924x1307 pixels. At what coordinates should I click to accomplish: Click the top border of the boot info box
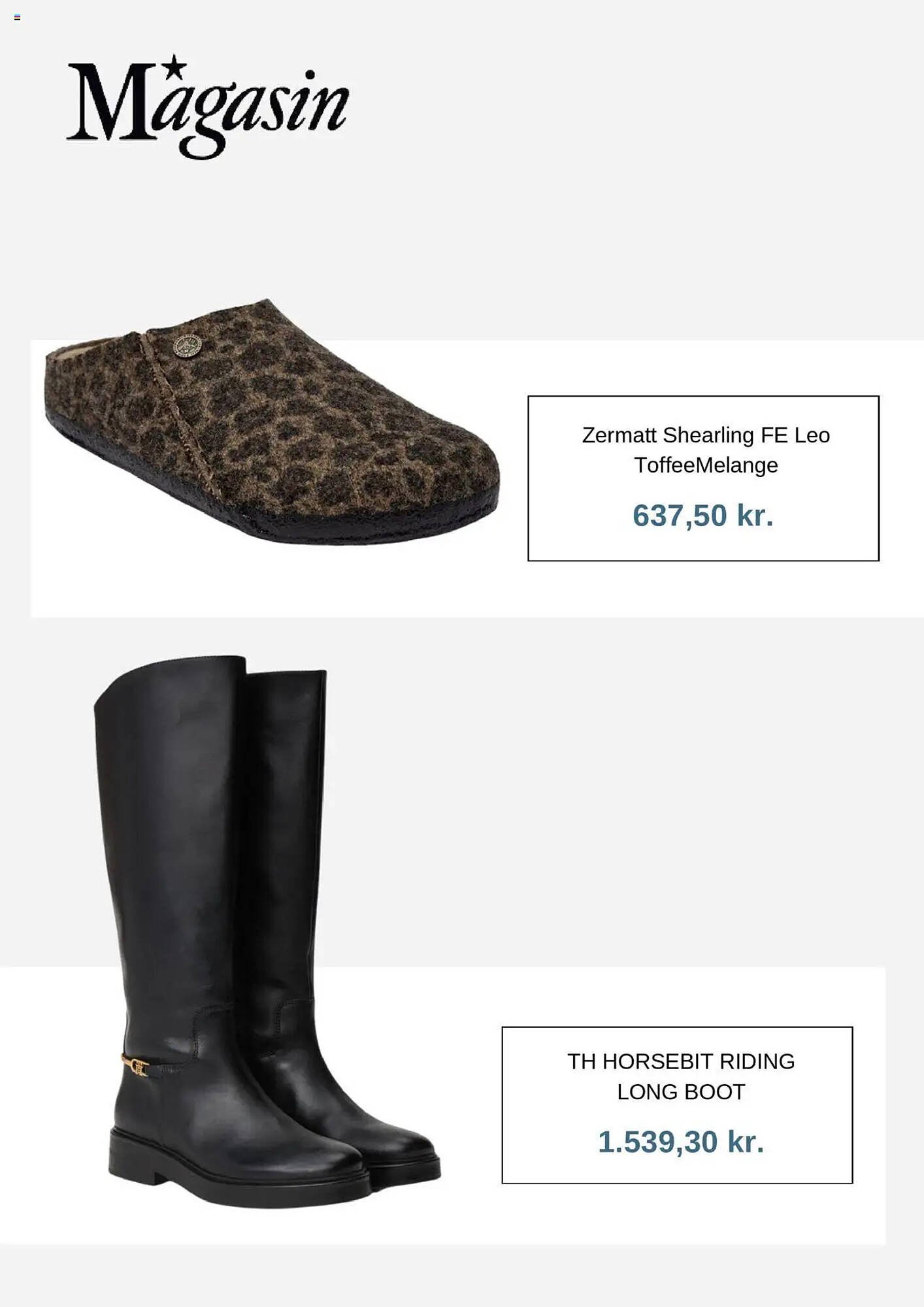pyautogui.click(x=677, y=1027)
